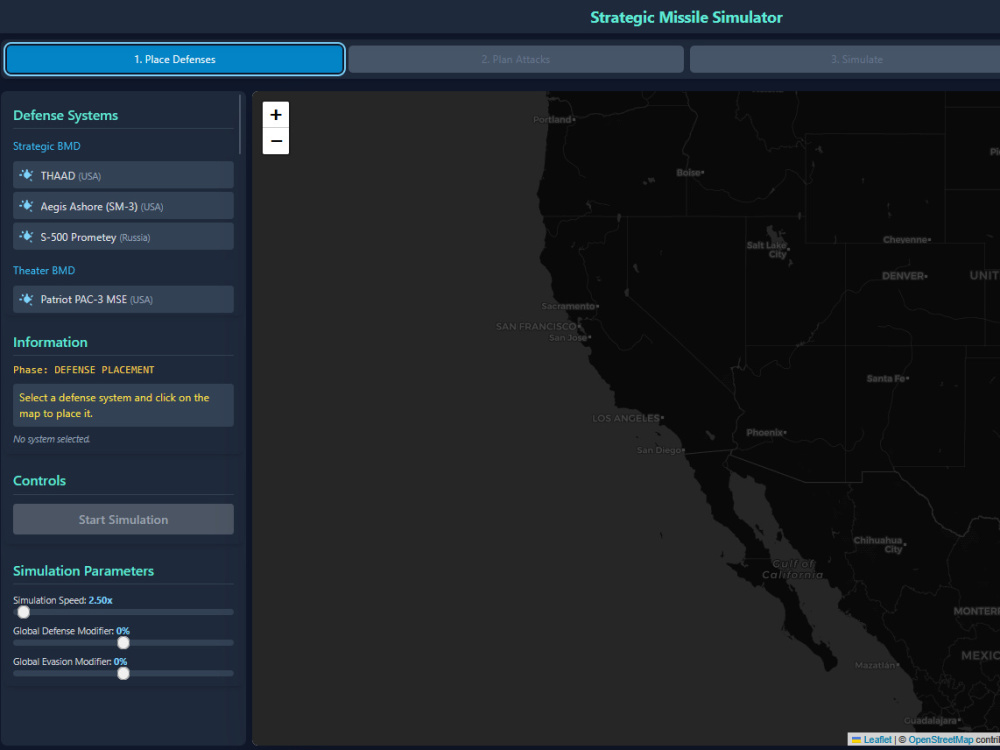
Task: Click Los Angeles on the map
Action: pos(628,418)
